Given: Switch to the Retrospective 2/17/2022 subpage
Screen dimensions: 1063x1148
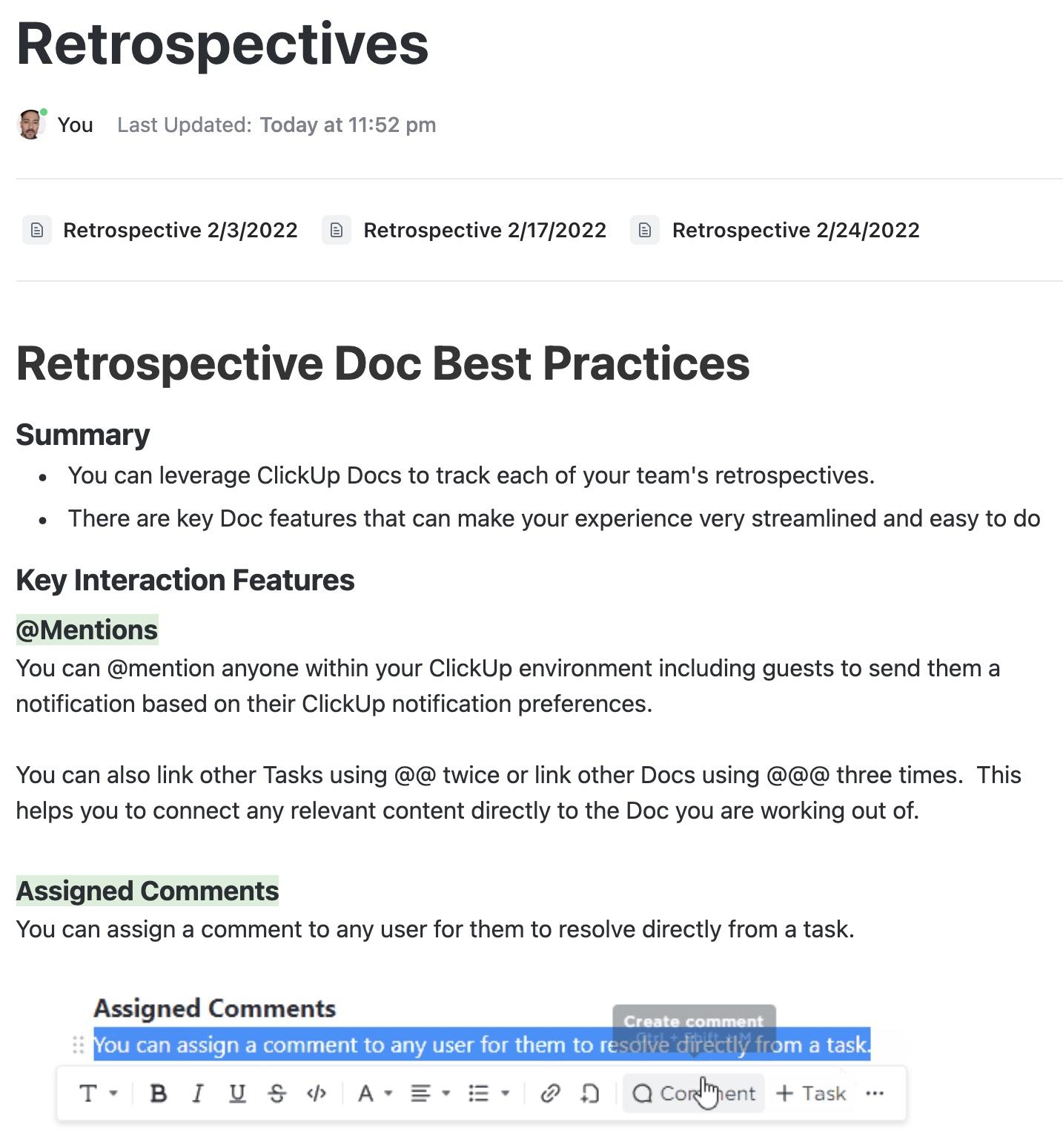Looking at the screenshot, I should coord(485,230).
